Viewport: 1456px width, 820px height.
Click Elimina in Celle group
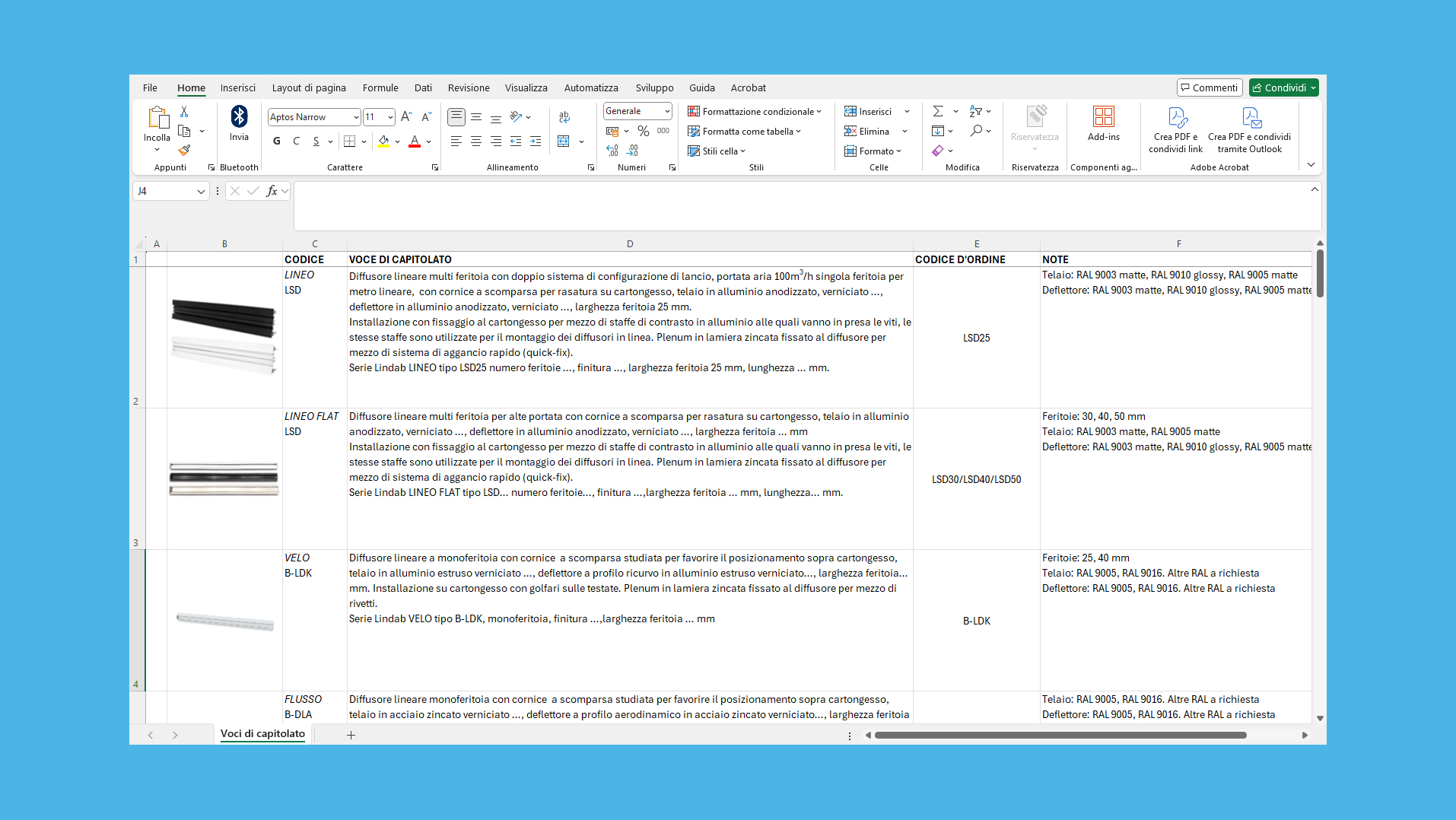pos(867,131)
